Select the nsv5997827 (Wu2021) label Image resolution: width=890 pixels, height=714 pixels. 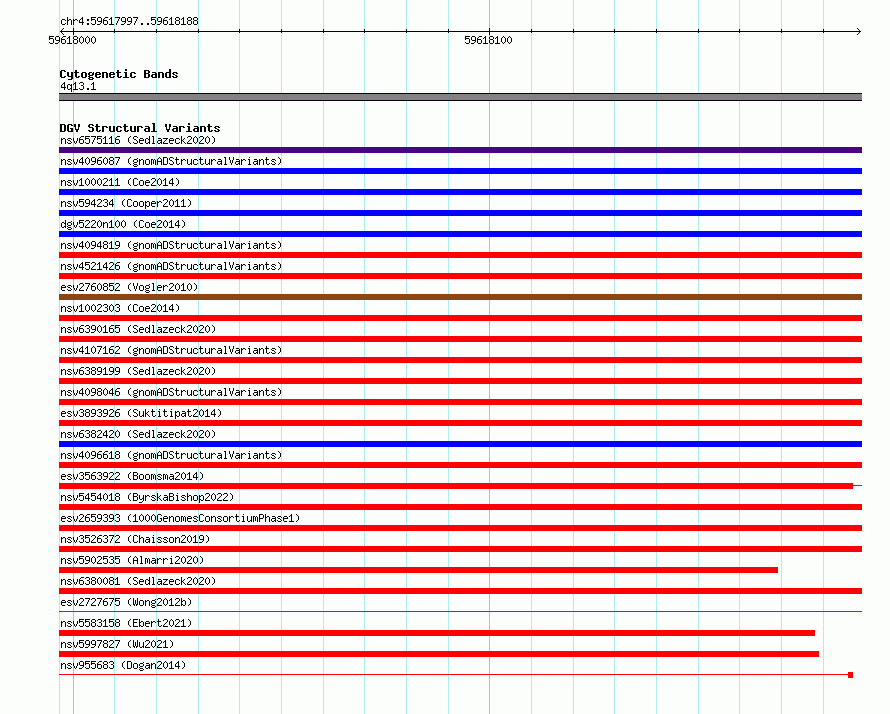coord(117,644)
